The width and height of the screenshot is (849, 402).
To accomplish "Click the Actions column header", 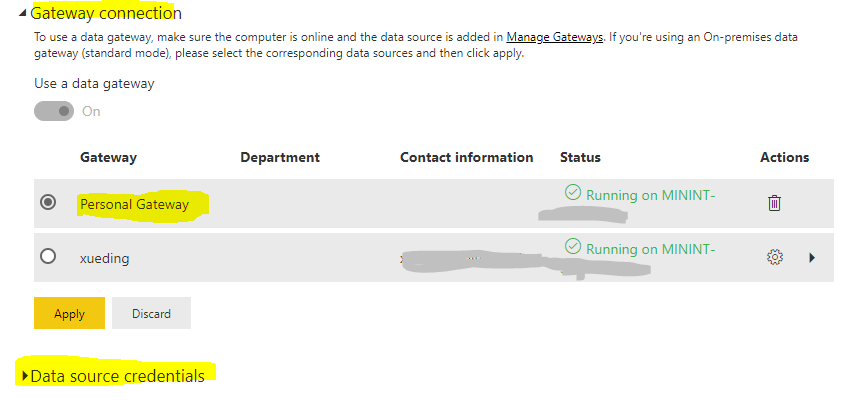I will pos(785,157).
